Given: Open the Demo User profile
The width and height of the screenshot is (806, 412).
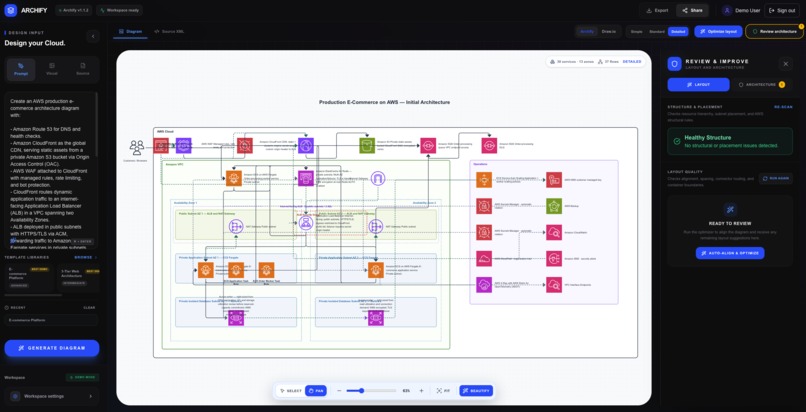Looking at the screenshot, I should tap(741, 10).
